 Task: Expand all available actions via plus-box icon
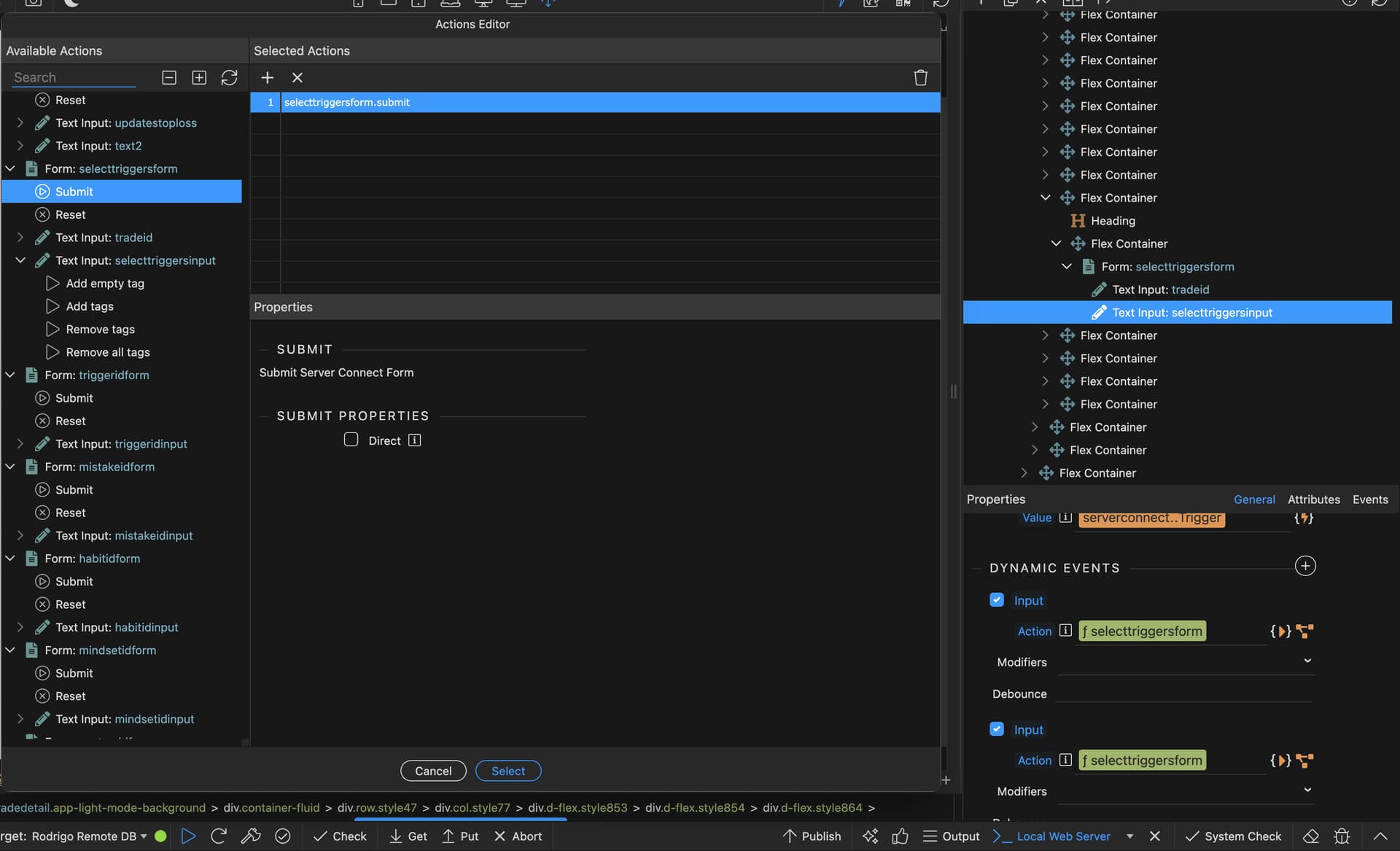pyautogui.click(x=199, y=77)
